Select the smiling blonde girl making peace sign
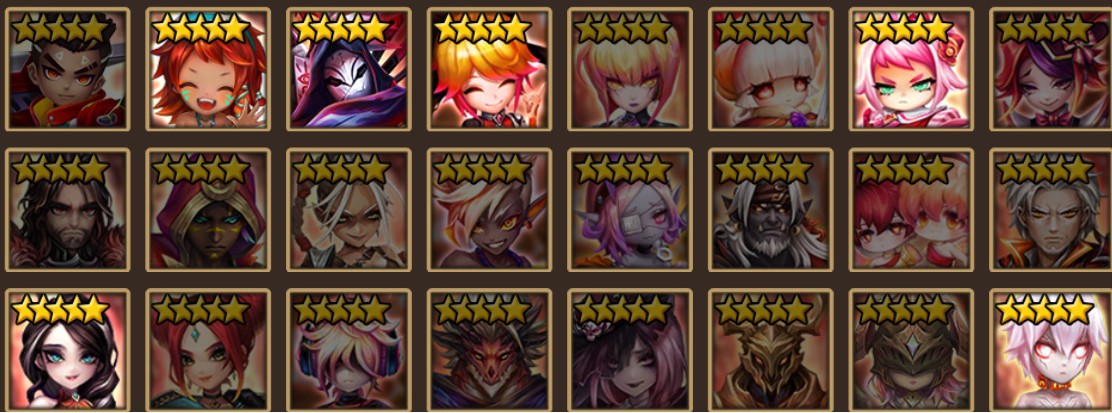 point(489,70)
